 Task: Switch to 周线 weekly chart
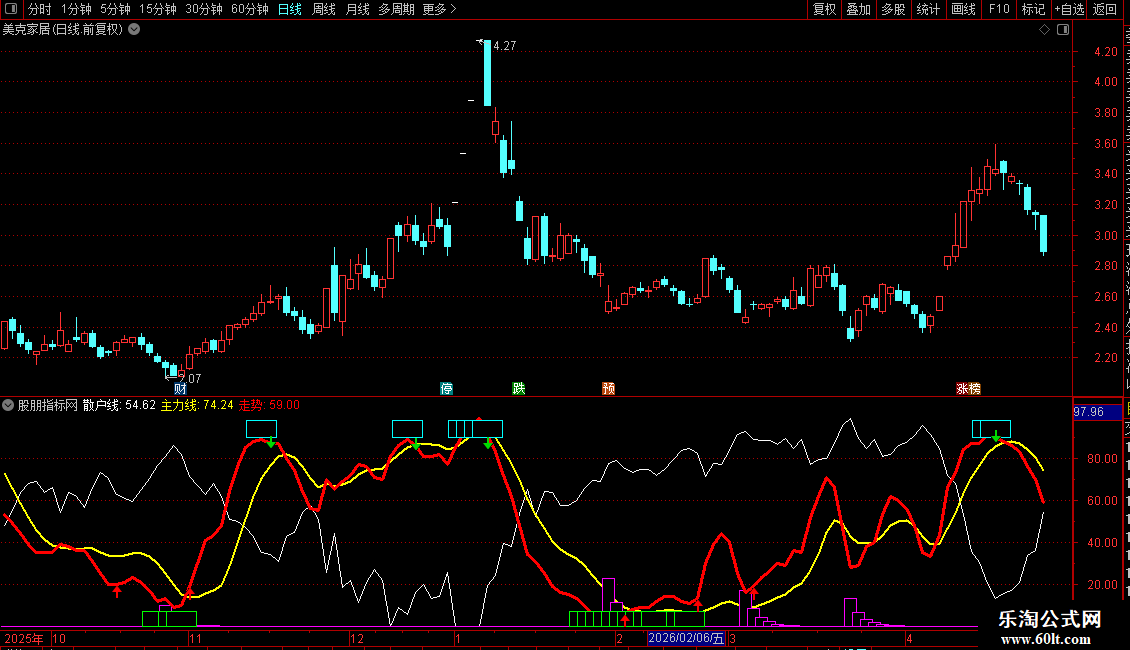pyautogui.click(x=324, y=9)
